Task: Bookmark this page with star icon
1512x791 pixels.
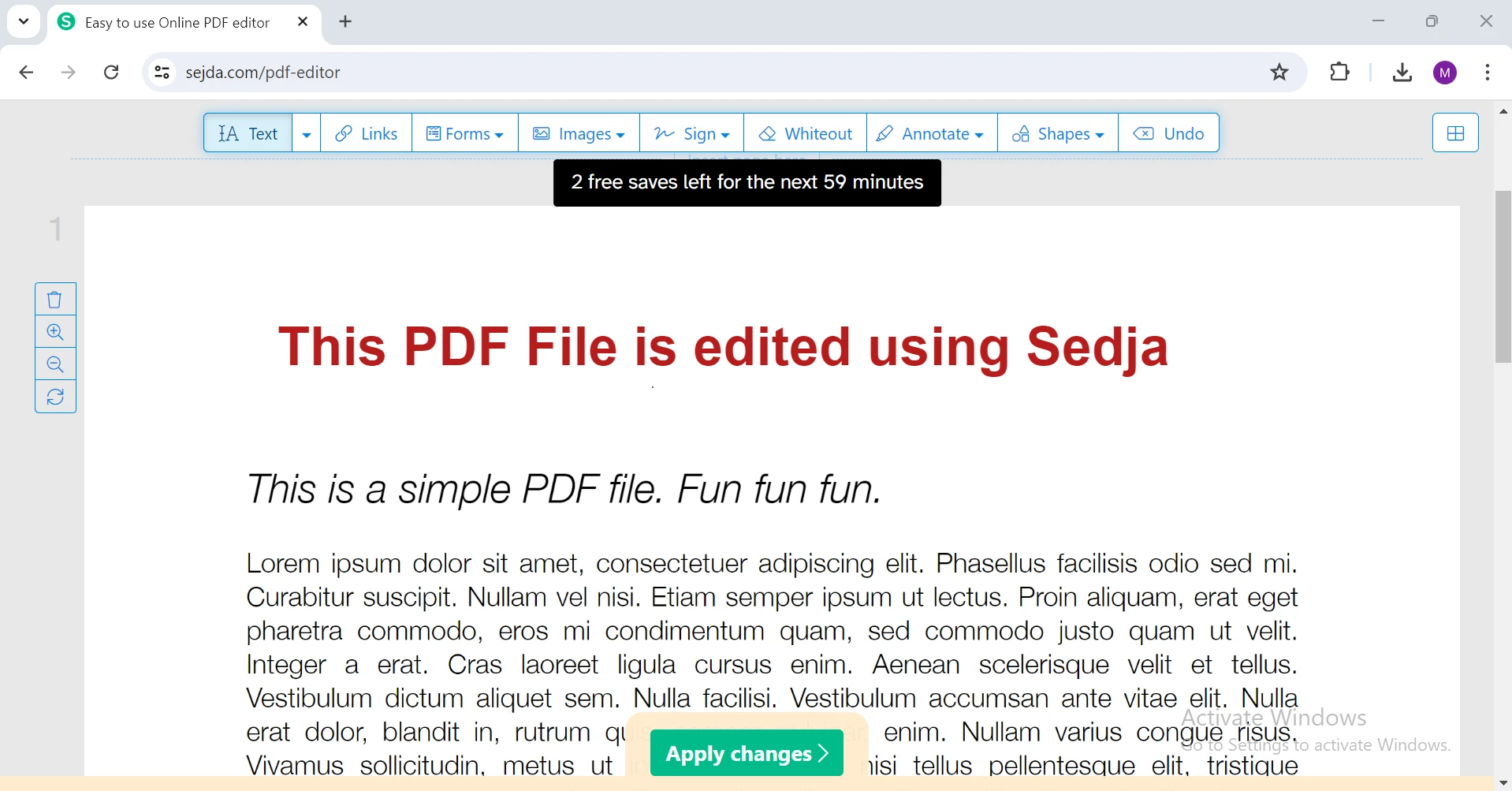Action: (1279, 73)
